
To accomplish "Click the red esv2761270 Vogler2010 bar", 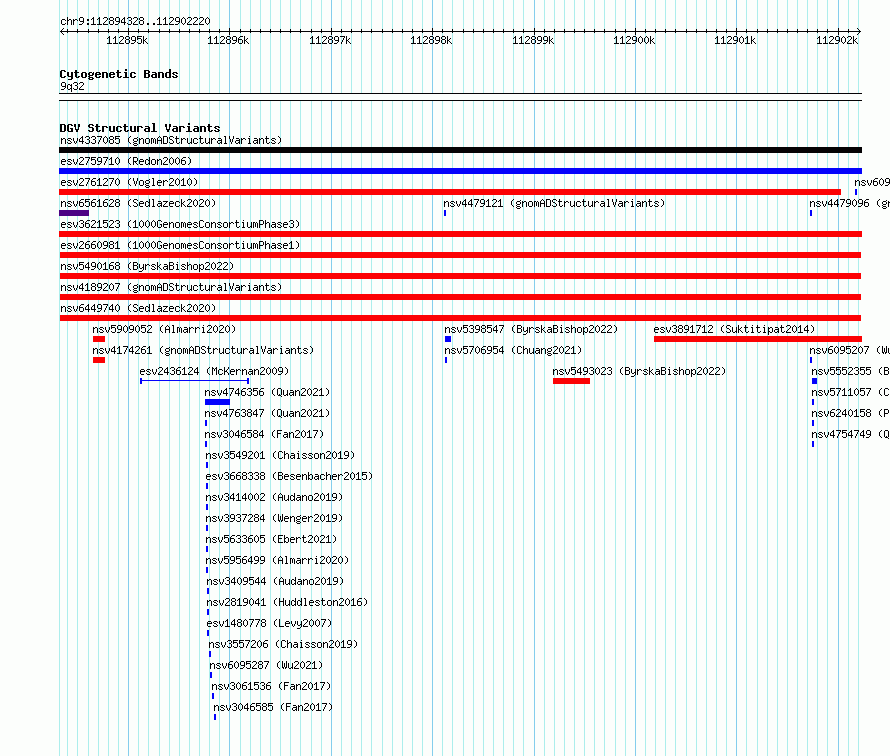I will (x=450, y=192).
